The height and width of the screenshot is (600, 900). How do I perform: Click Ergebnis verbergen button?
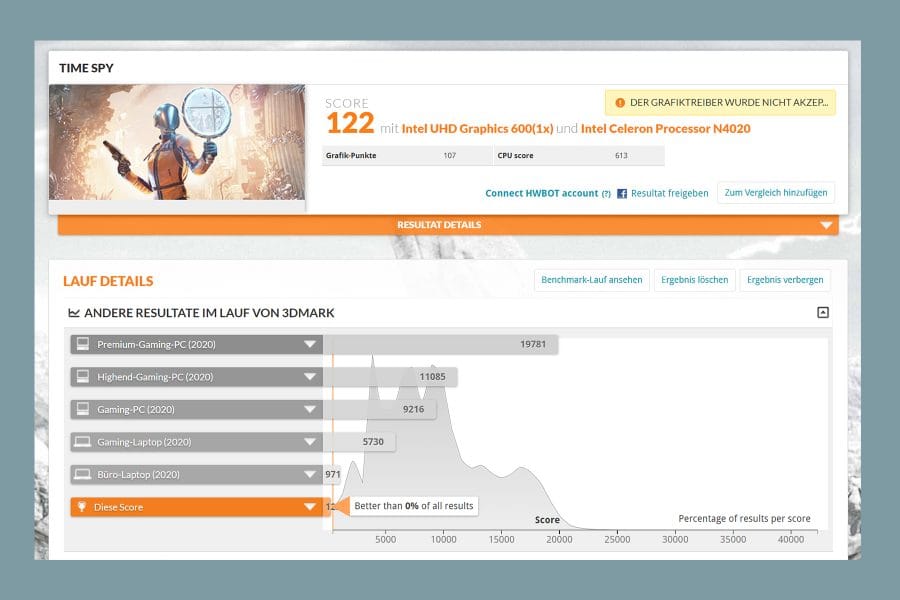(x=785, y=280)
